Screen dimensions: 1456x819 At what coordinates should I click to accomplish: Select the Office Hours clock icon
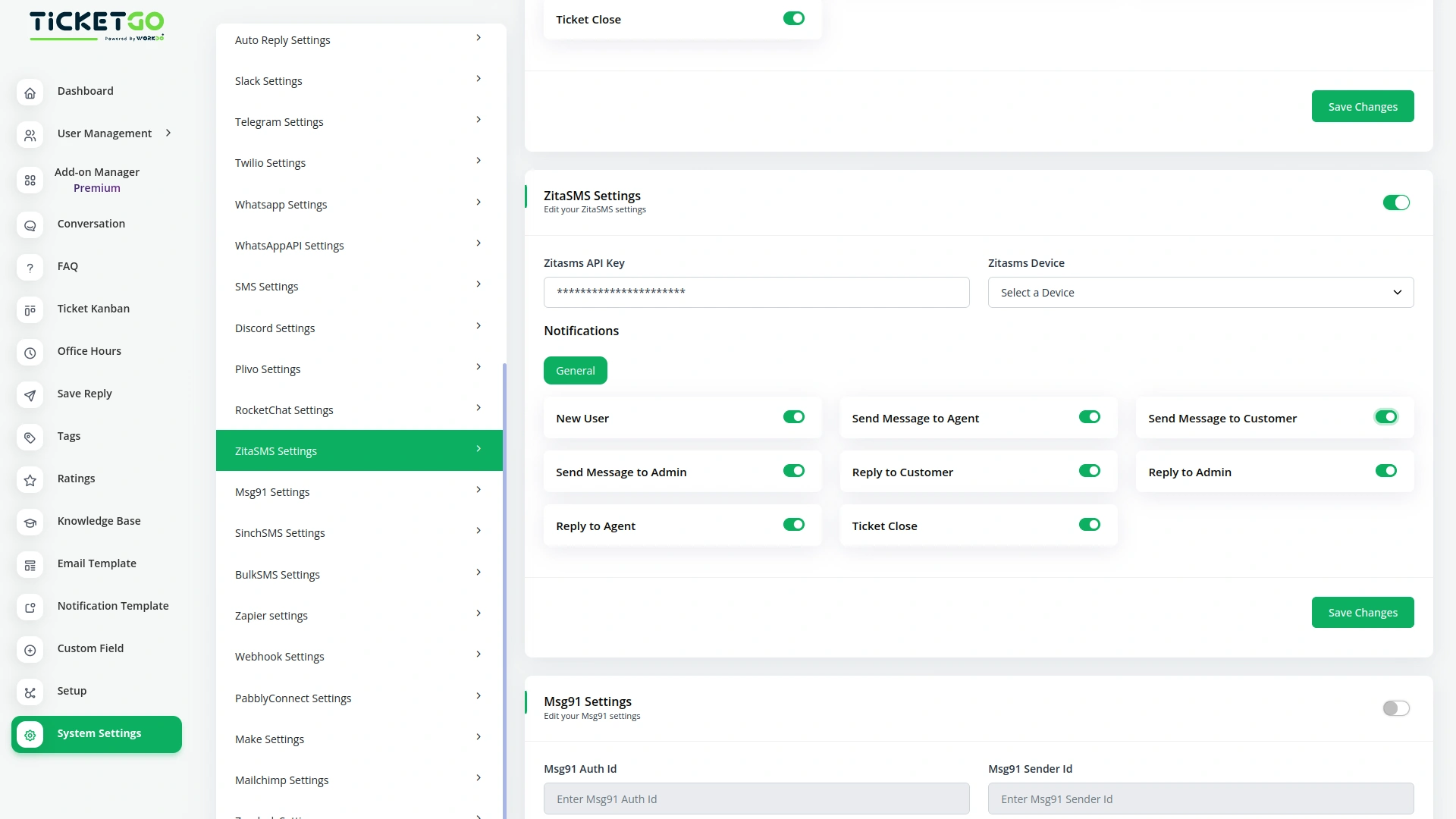(x=30, y=353)
